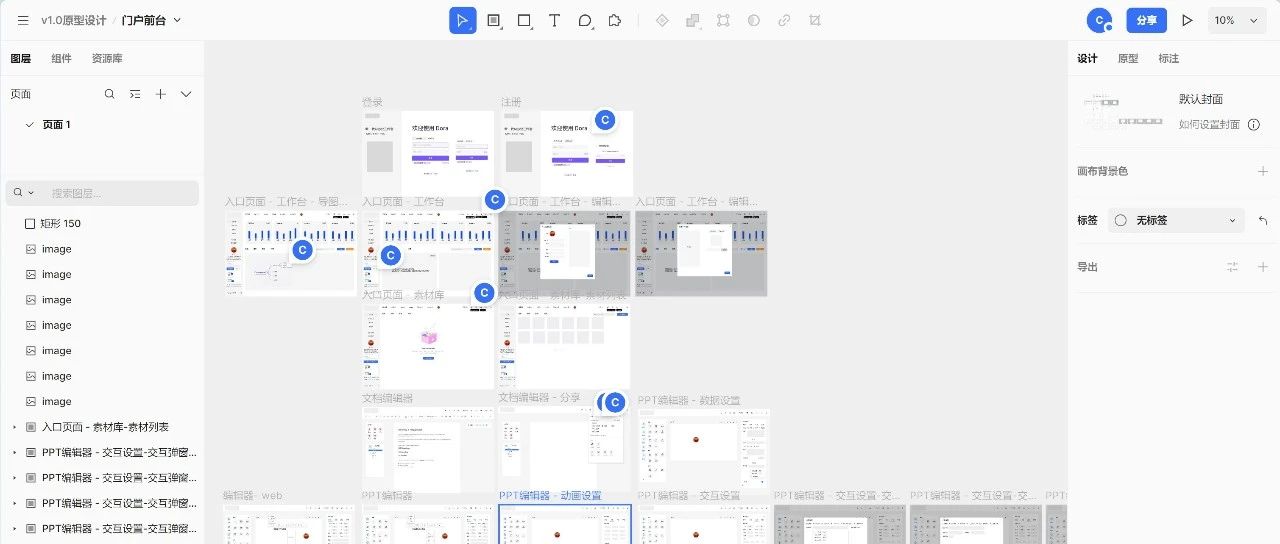The image size is (1280, 544).
Task: Switch to the 资源库 tab
Action: (107, 59)
